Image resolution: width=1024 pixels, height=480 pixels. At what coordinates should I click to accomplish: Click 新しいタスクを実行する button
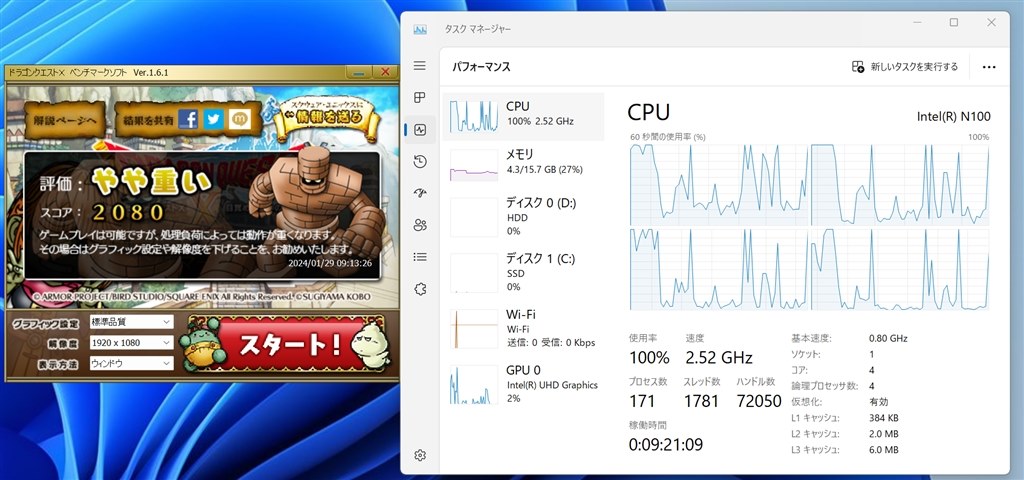pos(905,67)
